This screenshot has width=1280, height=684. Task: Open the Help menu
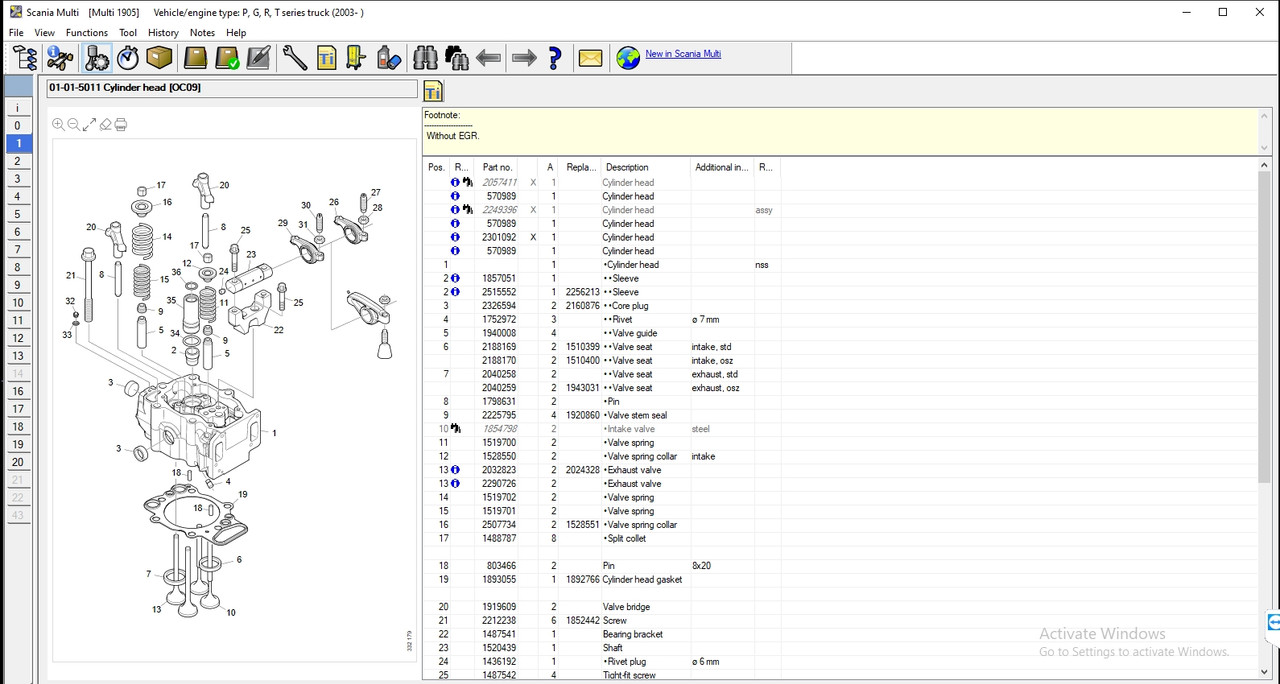[x=236, y=32]
